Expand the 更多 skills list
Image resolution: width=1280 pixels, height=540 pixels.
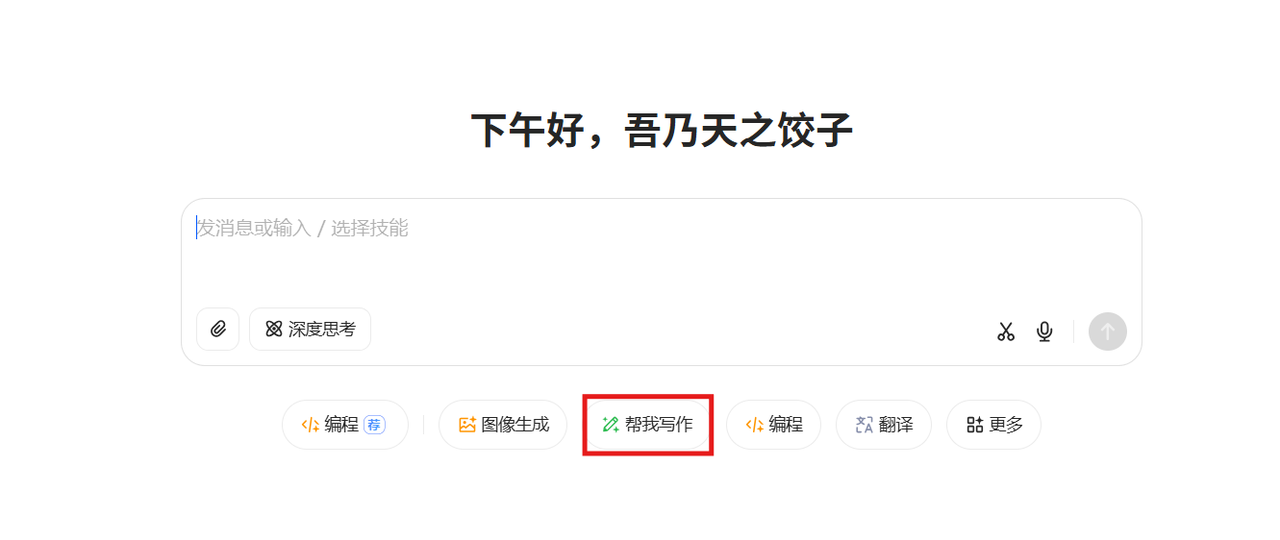994,424
